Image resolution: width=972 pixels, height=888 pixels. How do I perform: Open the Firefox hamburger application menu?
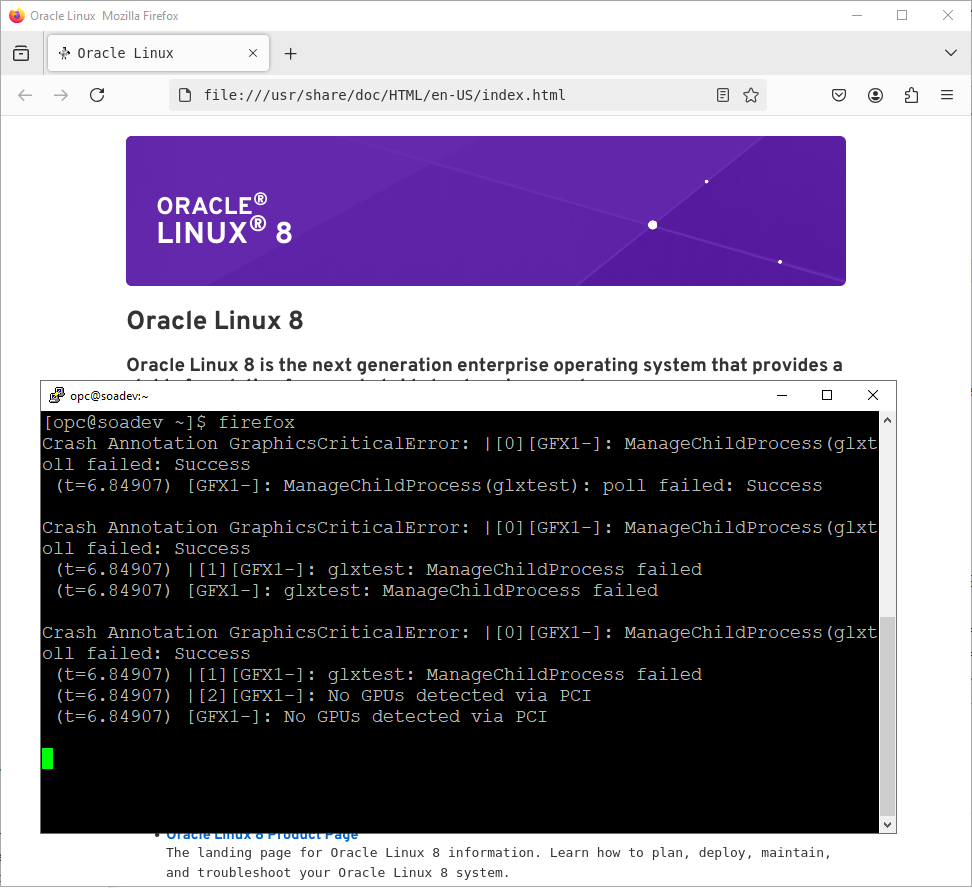947,95
